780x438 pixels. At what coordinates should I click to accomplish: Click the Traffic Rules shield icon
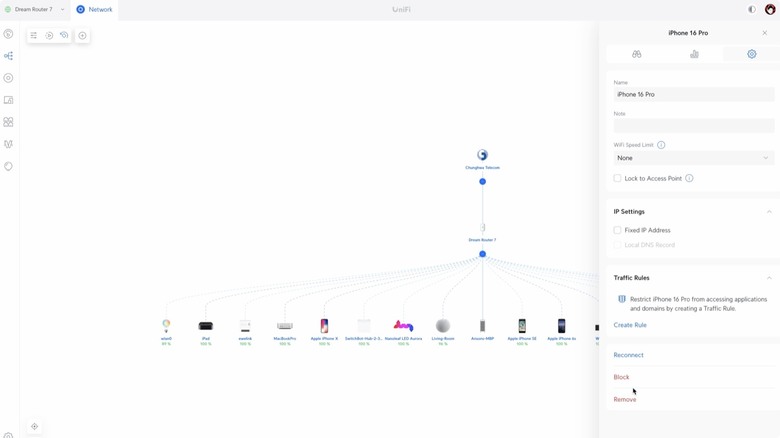(622, 299)
